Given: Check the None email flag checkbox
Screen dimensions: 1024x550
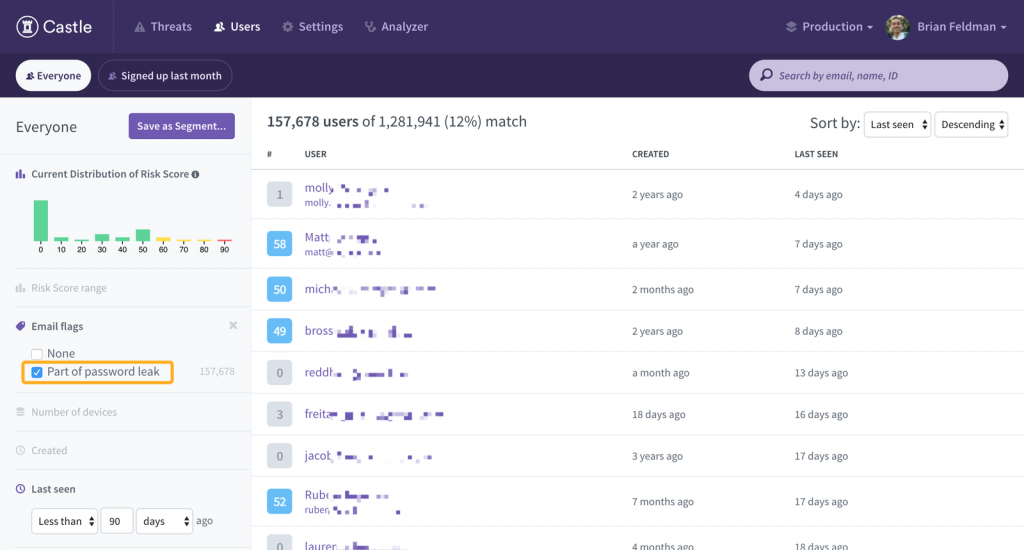Looking at the screenshot, I should click(37, 354).
